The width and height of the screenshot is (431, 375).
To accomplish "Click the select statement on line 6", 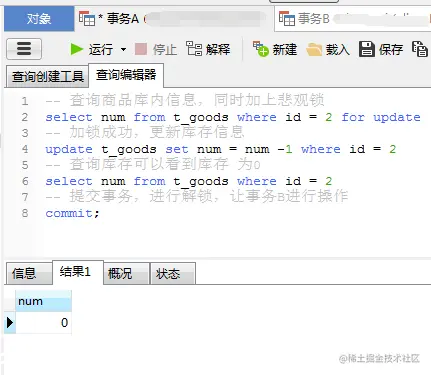I will (x=189, y=181).
